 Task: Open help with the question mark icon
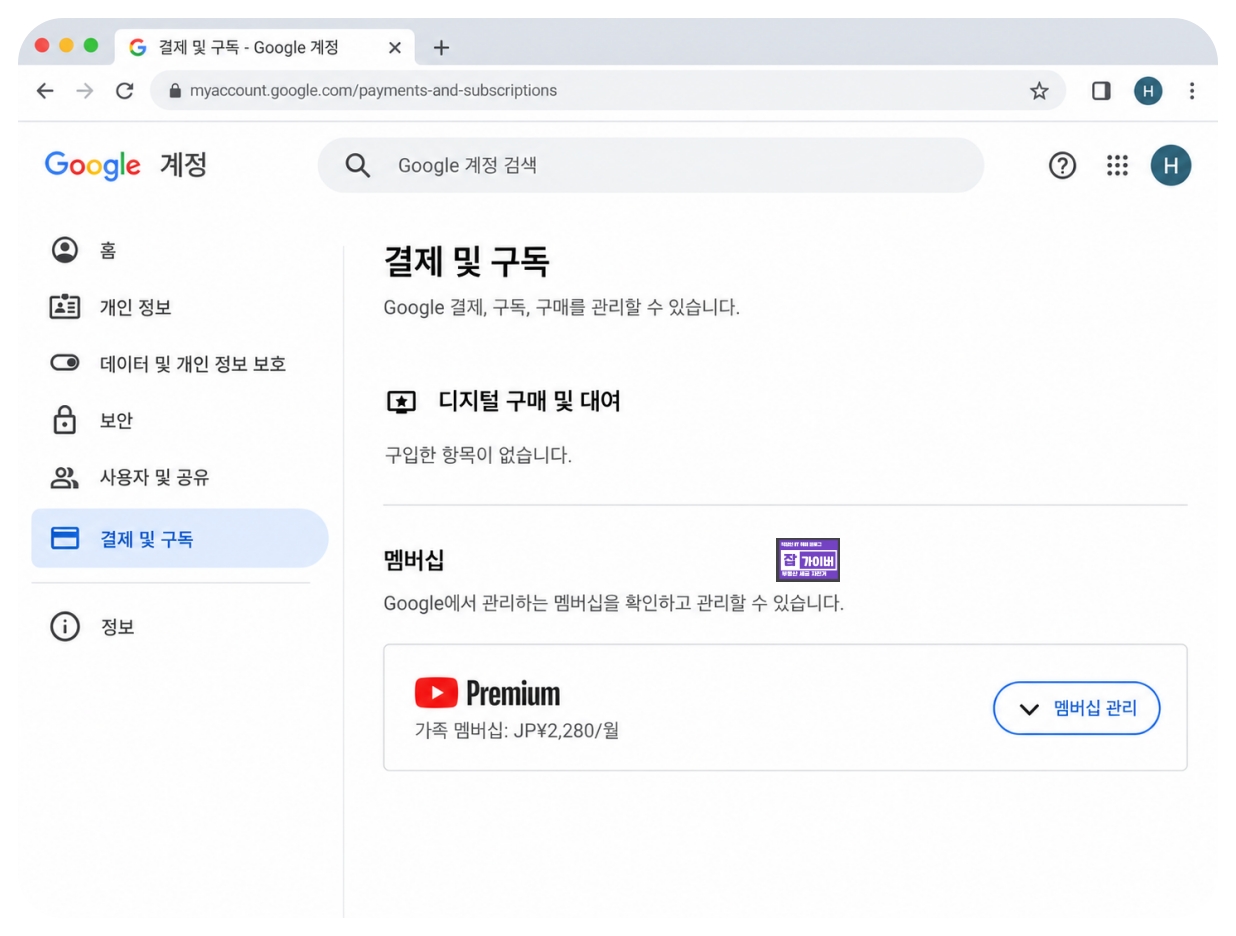tap(1062, 166)
